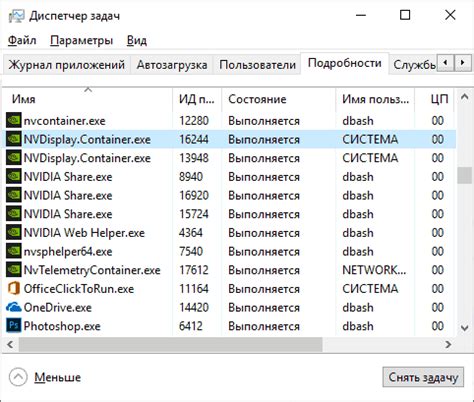Image resolution: width=474 pixels, height=402 pixels.
Task: Click PID value 16920
Action: point(194,195)
